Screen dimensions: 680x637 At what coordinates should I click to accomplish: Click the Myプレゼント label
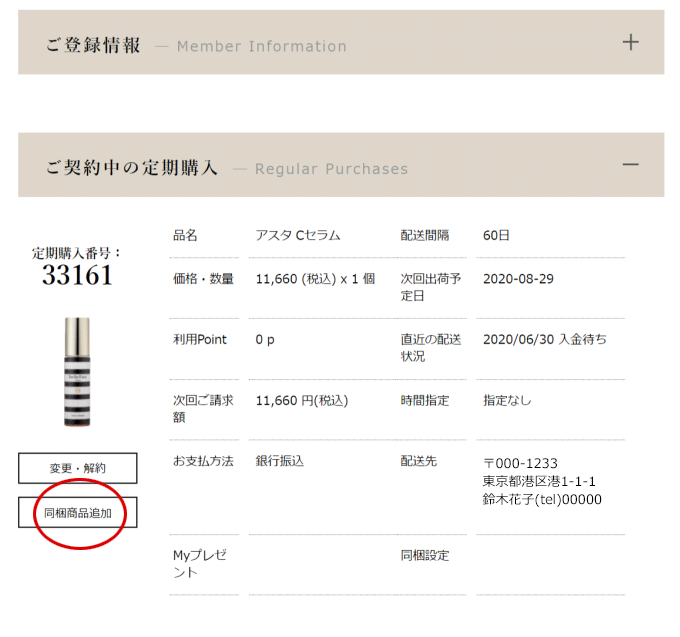coord(200,562)
